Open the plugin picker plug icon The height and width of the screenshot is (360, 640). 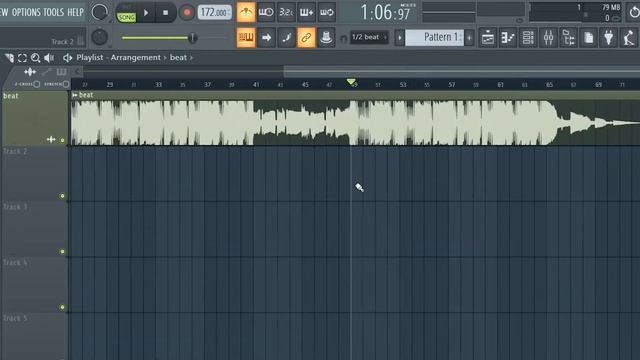point(609,38)
